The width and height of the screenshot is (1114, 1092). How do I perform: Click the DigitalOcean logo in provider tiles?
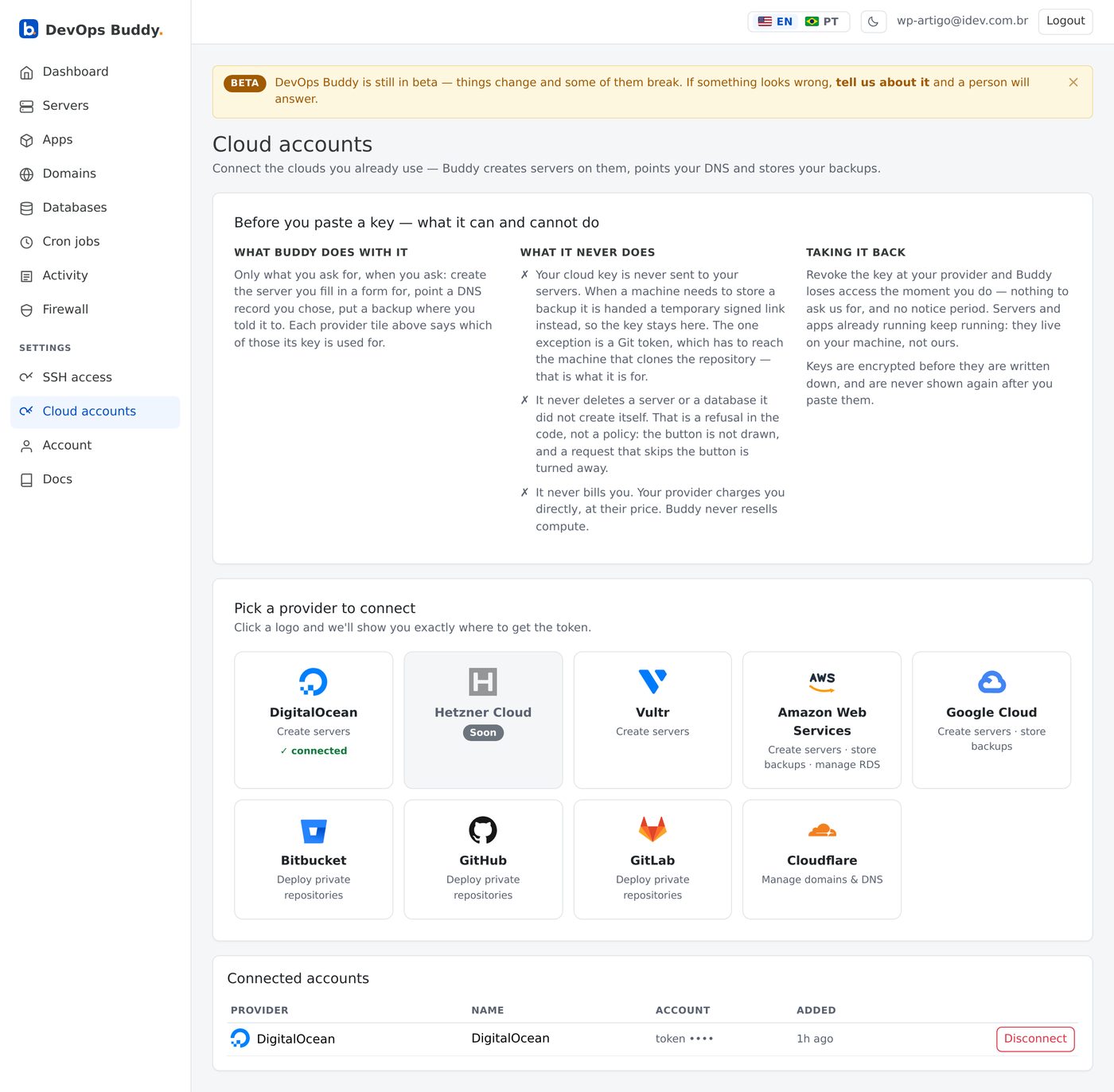tap(314, 682)
